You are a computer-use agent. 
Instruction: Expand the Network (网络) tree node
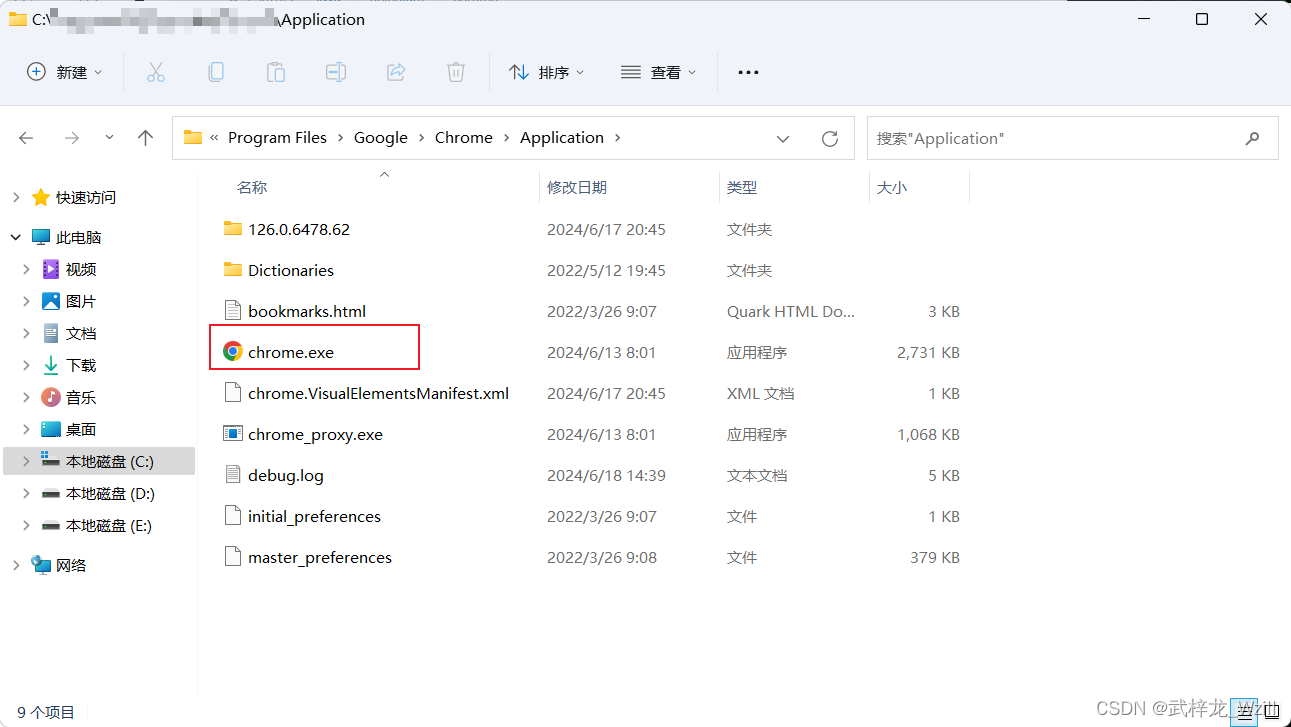click(15, 565)
